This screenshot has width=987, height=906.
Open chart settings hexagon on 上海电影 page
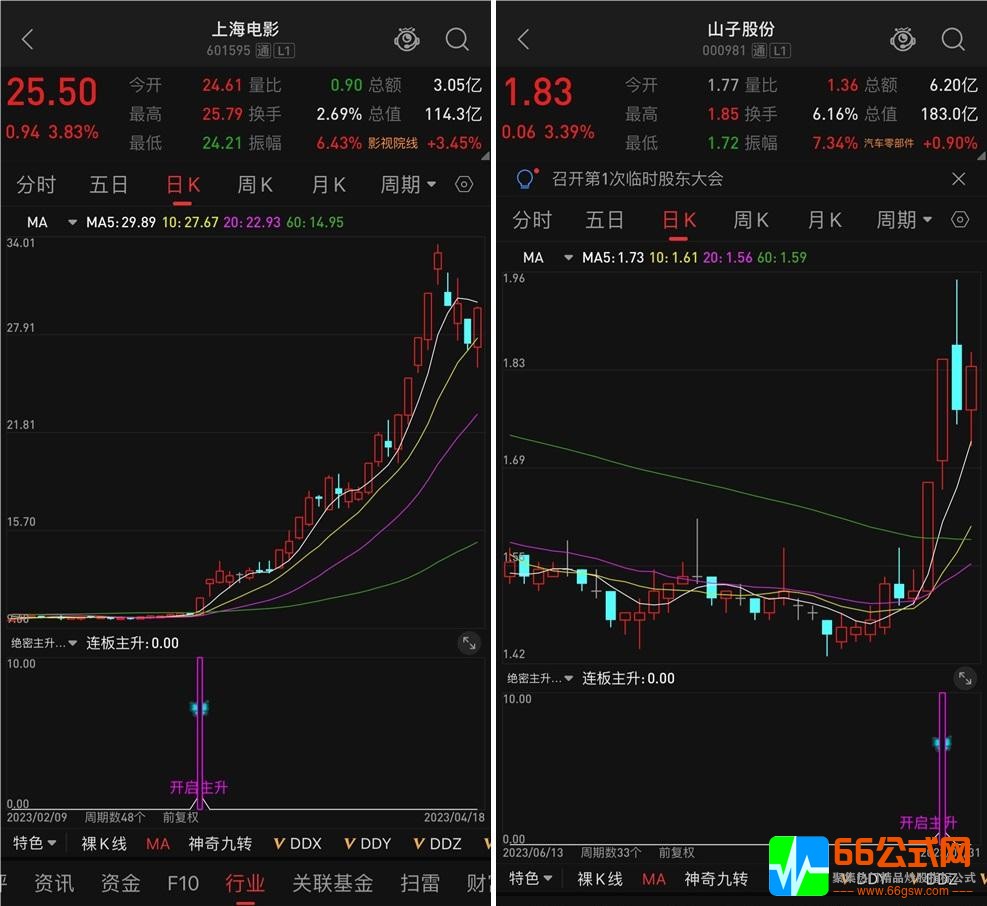point(464,184)
